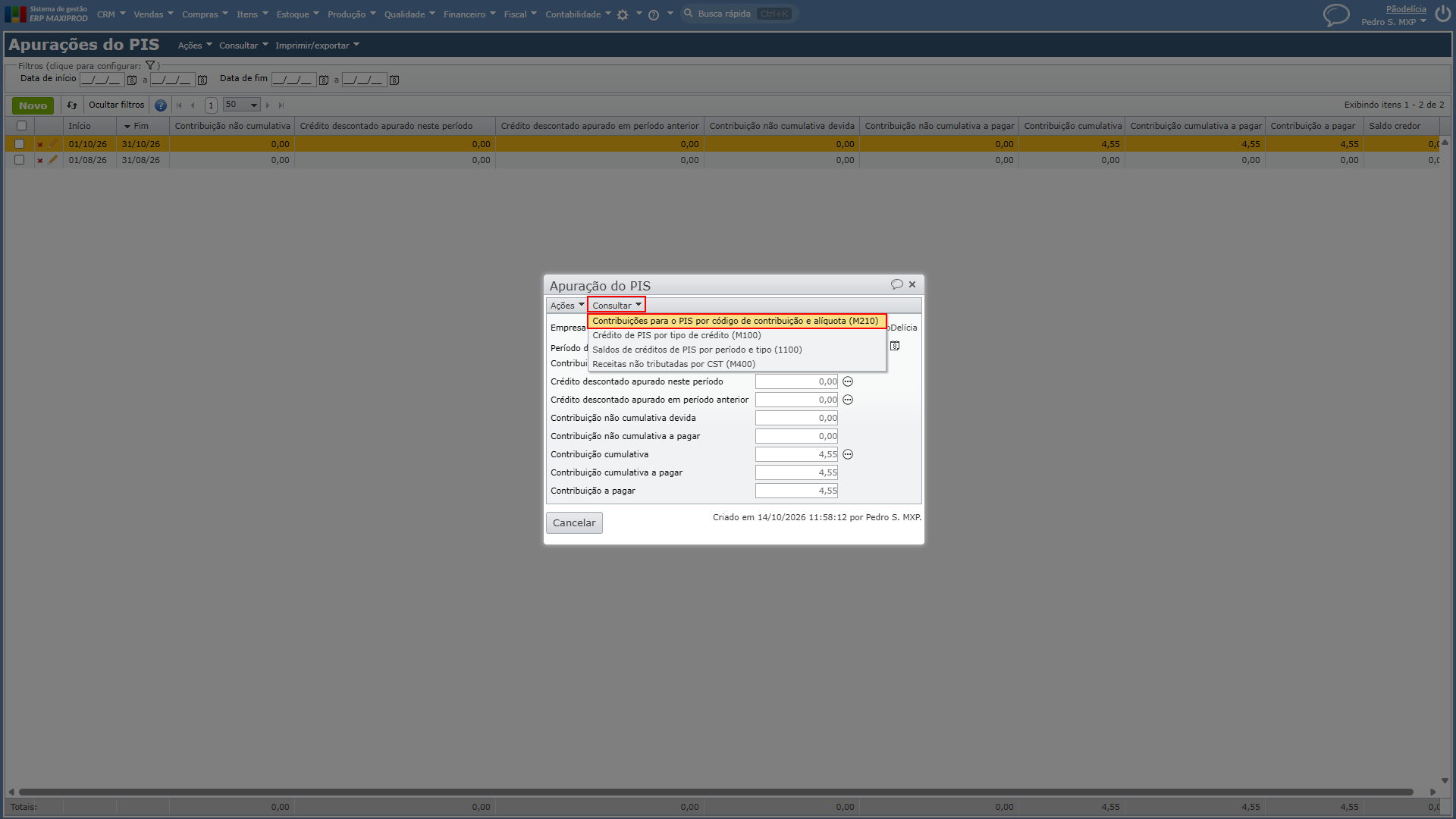Image resolution: width=1456 pixels, height=819 pixels.
Task: Select Receitas não tributadas por CST (M400)
Action: coord(737,364)
